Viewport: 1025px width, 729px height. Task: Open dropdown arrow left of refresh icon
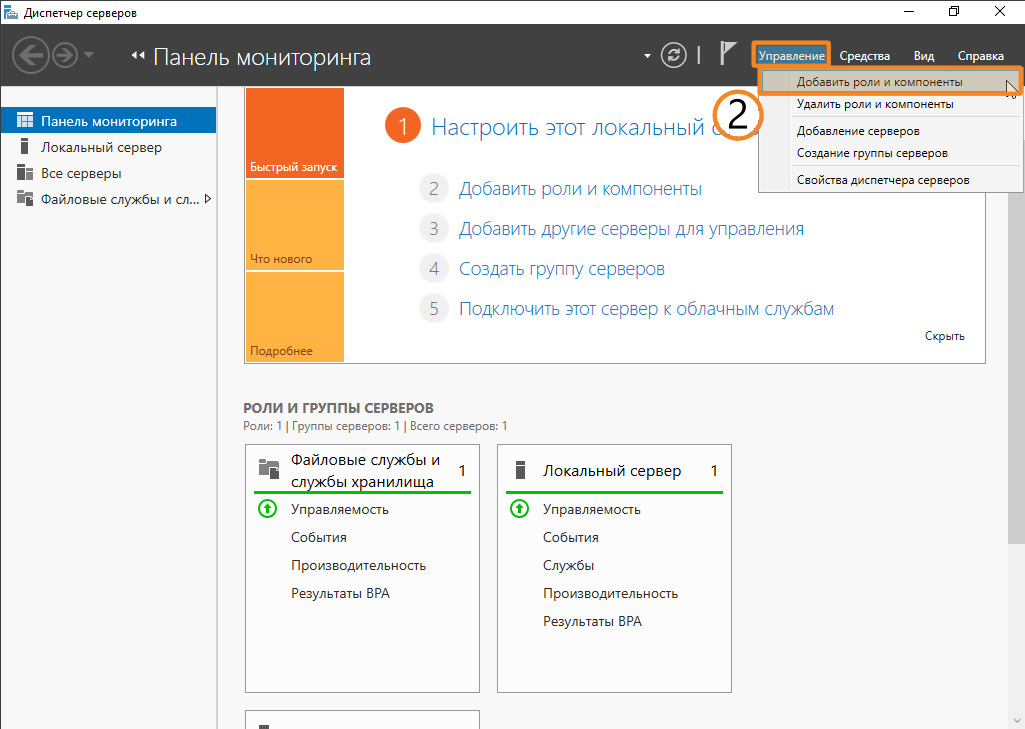point(647,55)
